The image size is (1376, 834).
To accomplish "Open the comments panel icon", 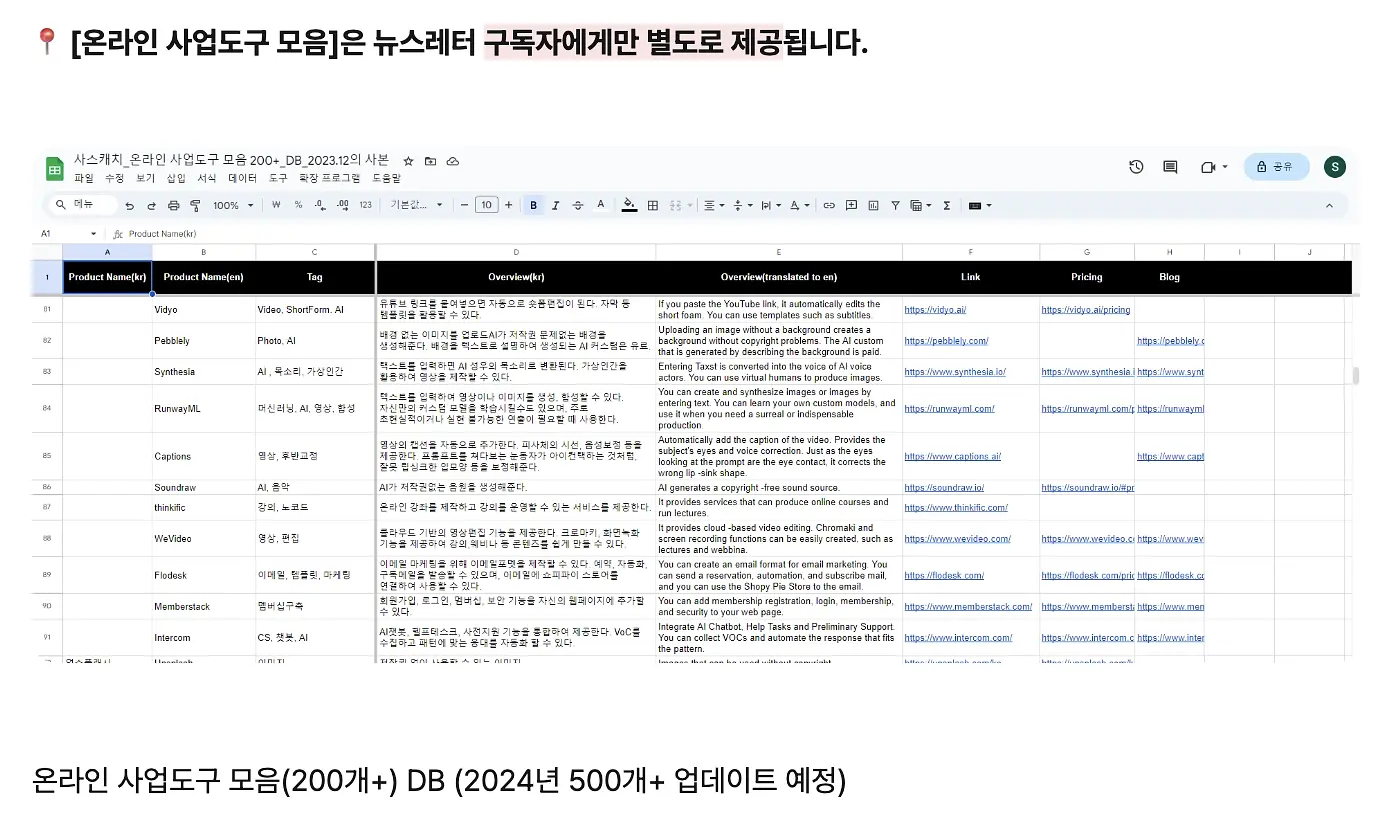I will (x=1170, y=167).
